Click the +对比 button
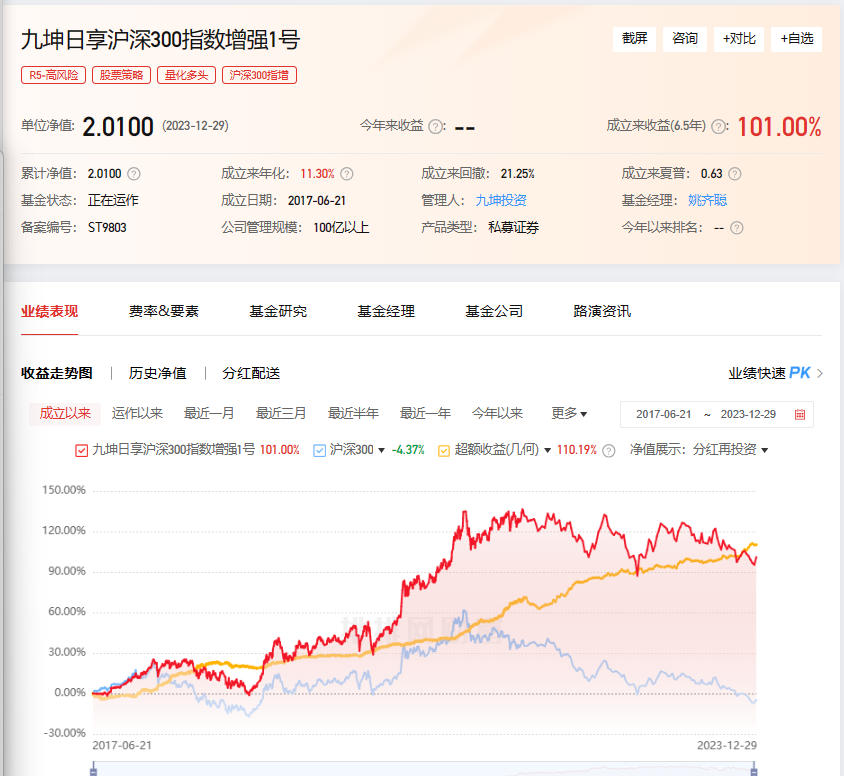 coord(739,39)
